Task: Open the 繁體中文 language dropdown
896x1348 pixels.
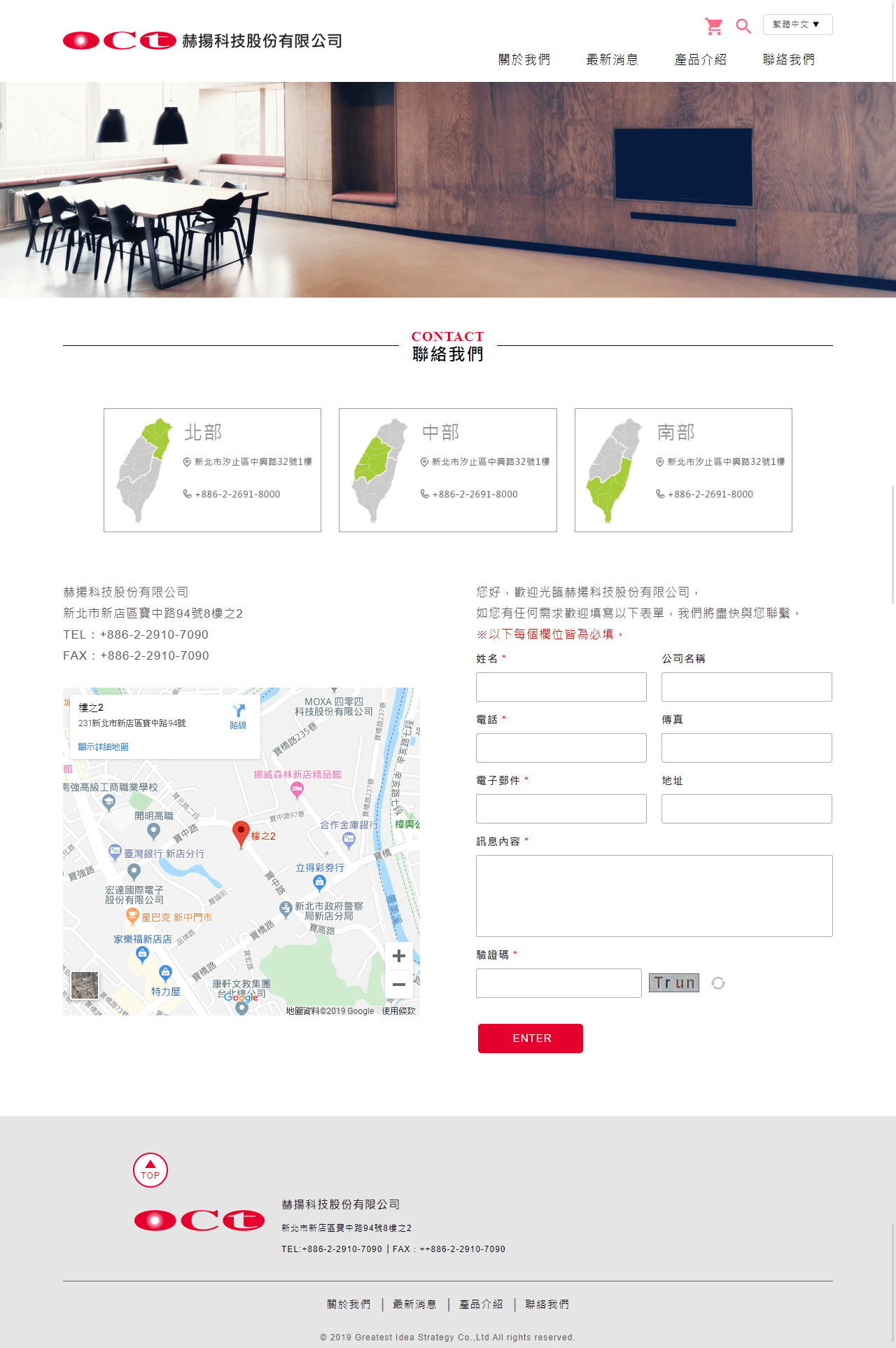Action: click(797, 25)
